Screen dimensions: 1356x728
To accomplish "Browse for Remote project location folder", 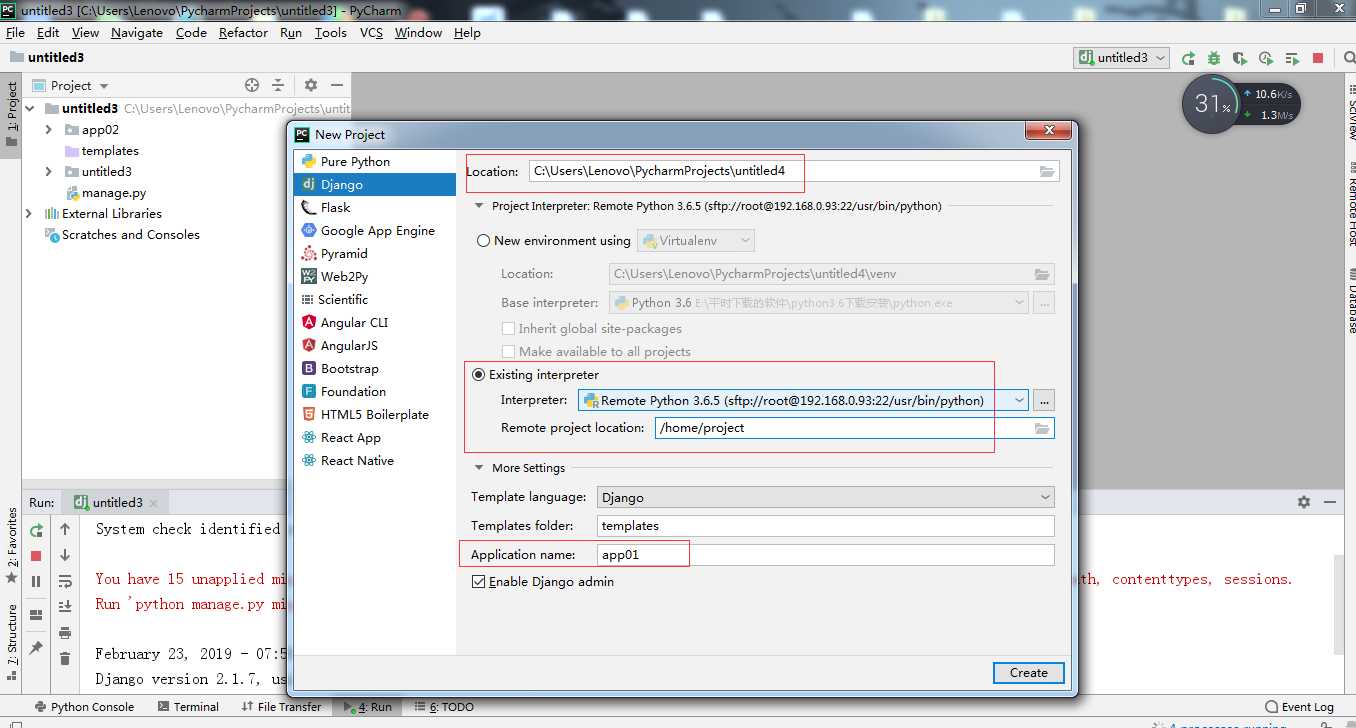I will tap(1042, 428).
